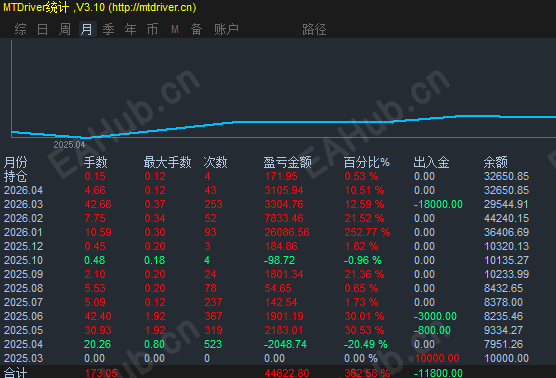Click the balance 29544.91

click(x=506, y=204)
